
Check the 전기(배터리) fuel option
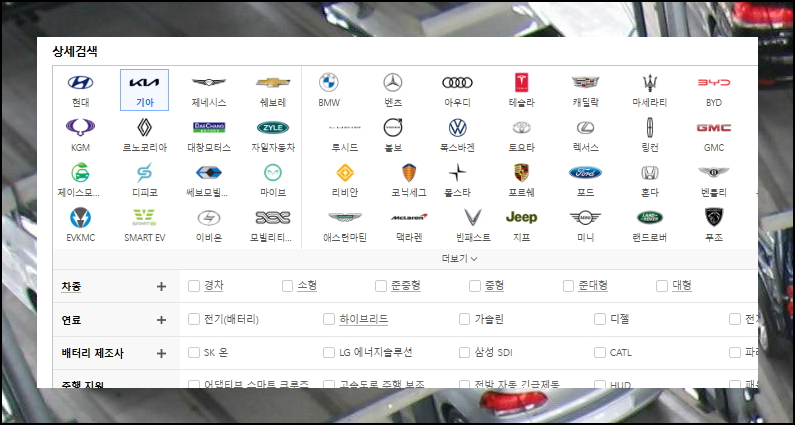pyautogui.click(x=194, y=319)
